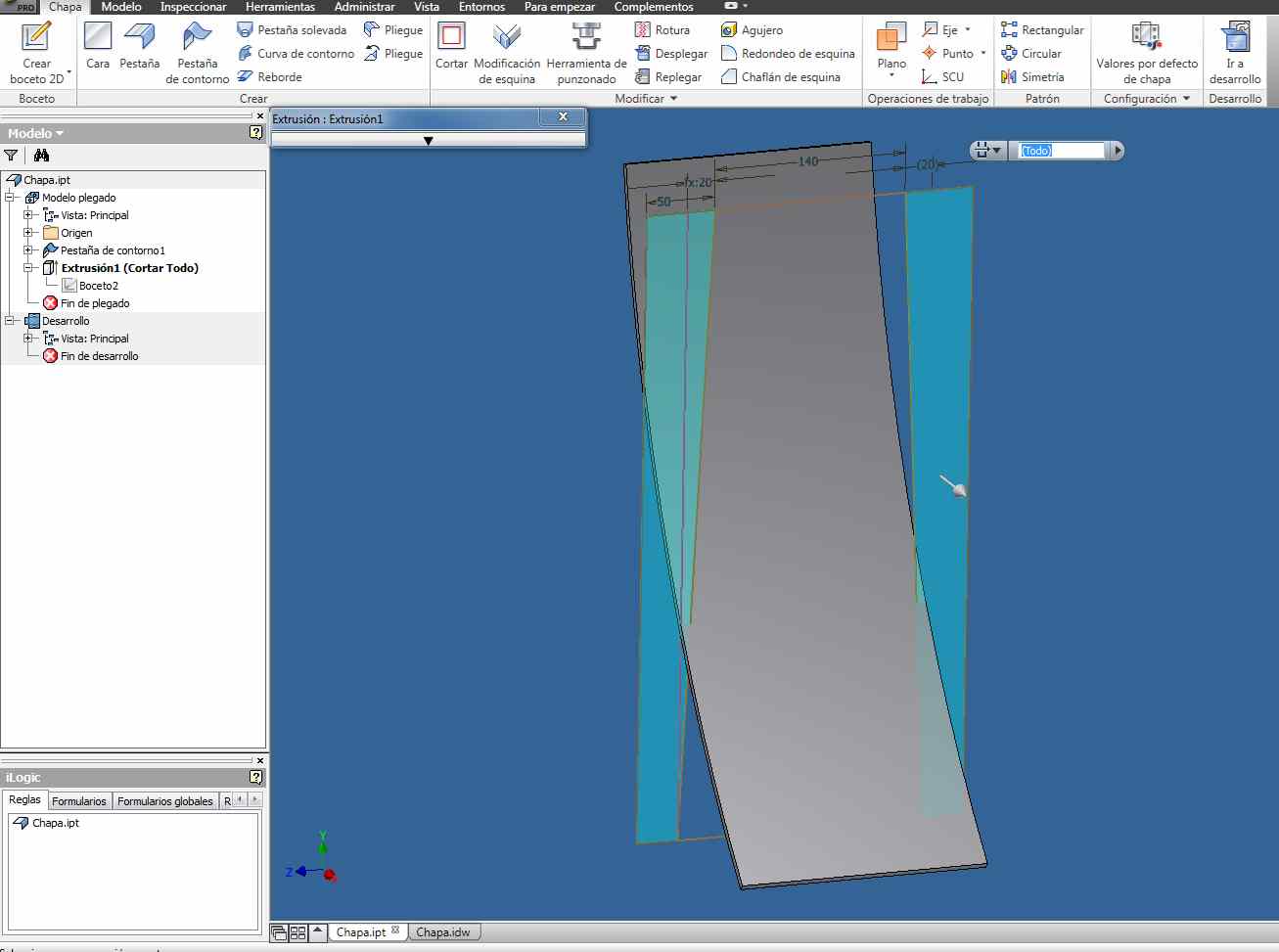Image resolution: width=1279 pixels, height=952 pixels.
Task: Switch to Chapa.idw document tab
Action: click(442, 932)
